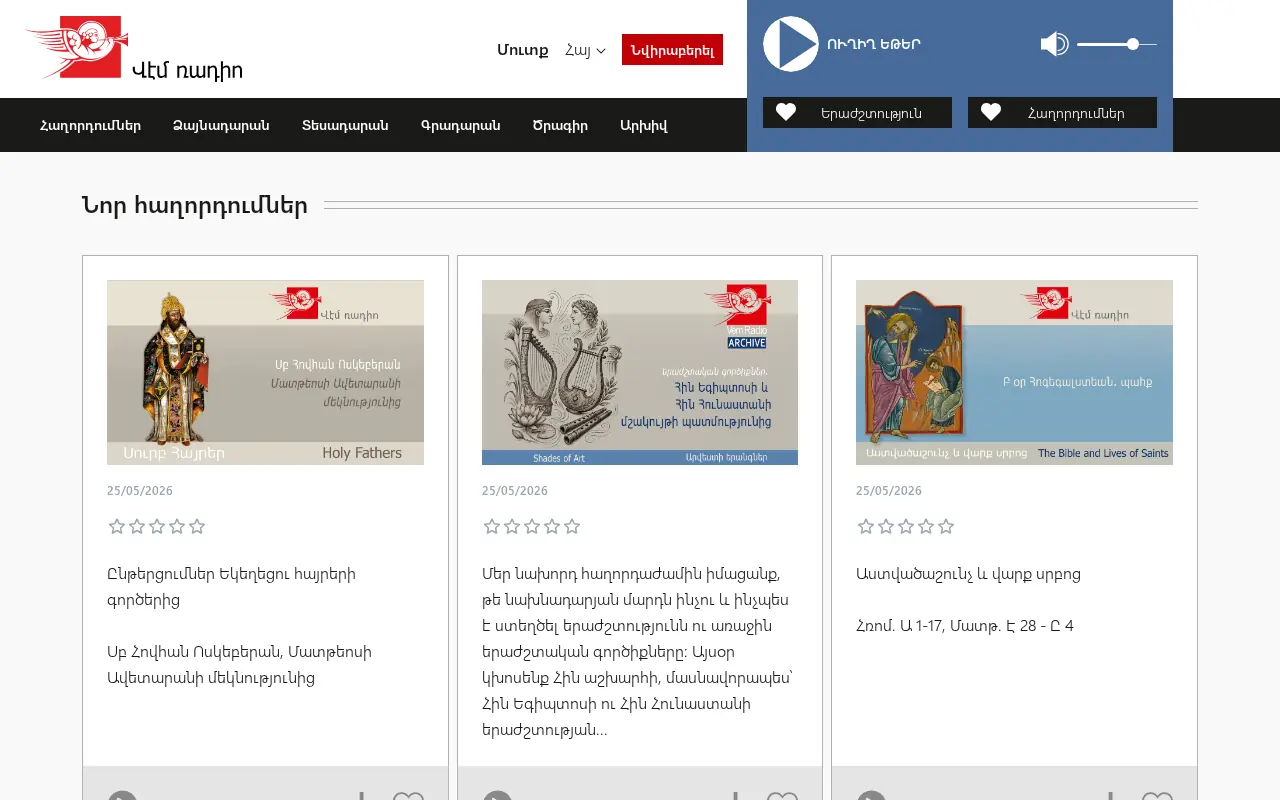This screenshot has height=800, width=1280.
Task: Click the Vem Radio logo
Action: [135, 48]
